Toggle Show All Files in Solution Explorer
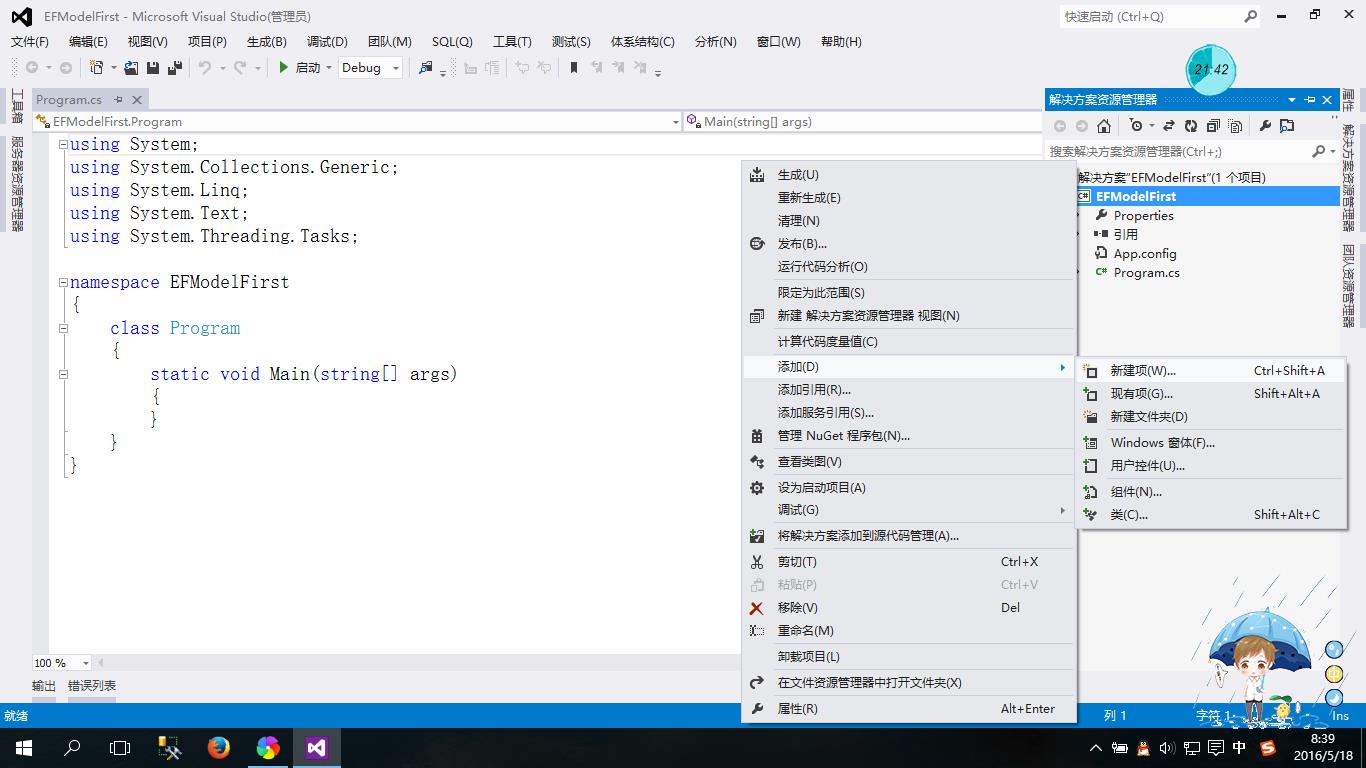This screenshot has width=1366, height=768. tap(1236, 126)
